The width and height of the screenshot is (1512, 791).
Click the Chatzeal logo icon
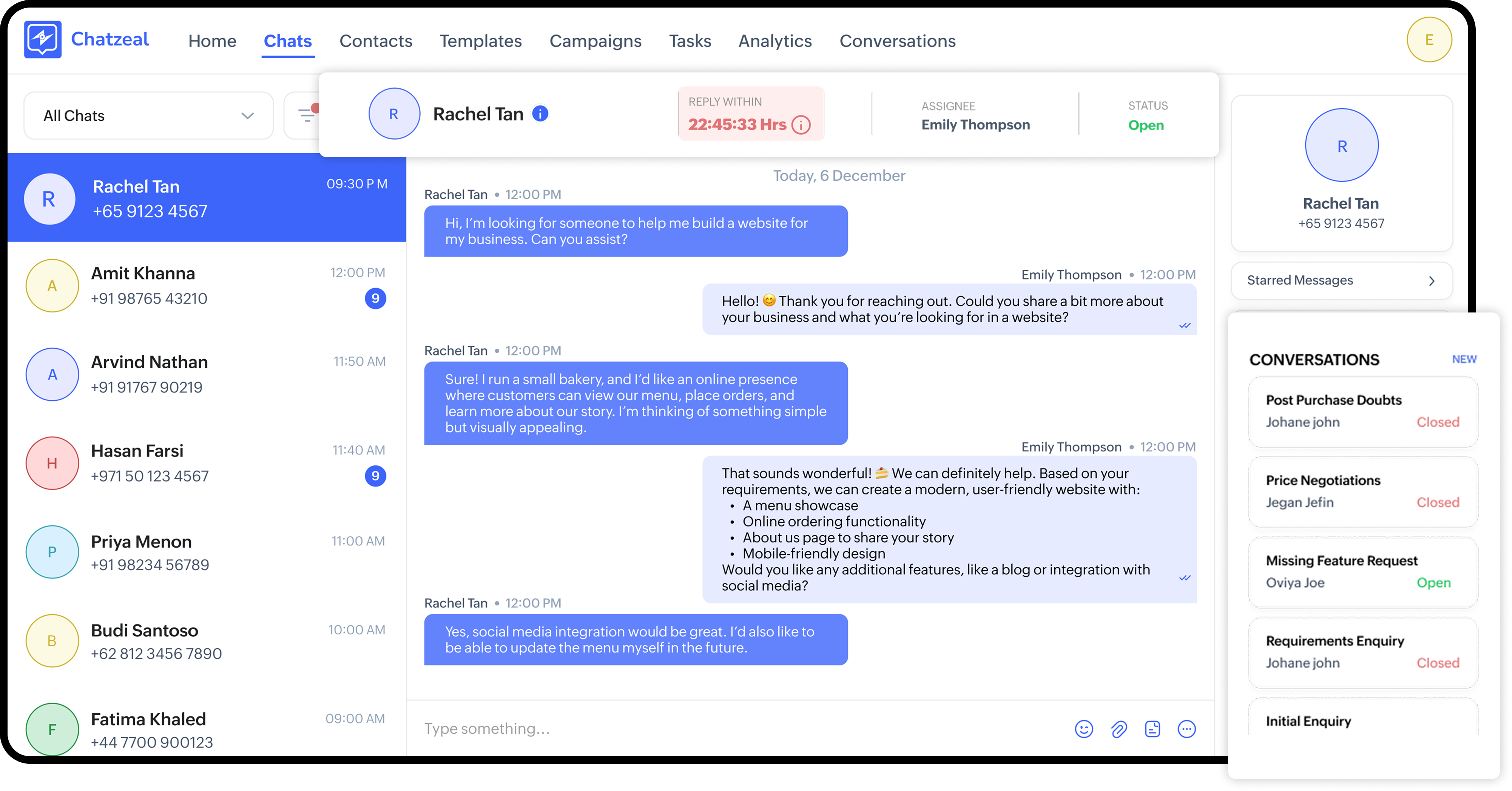pos(42,39)
